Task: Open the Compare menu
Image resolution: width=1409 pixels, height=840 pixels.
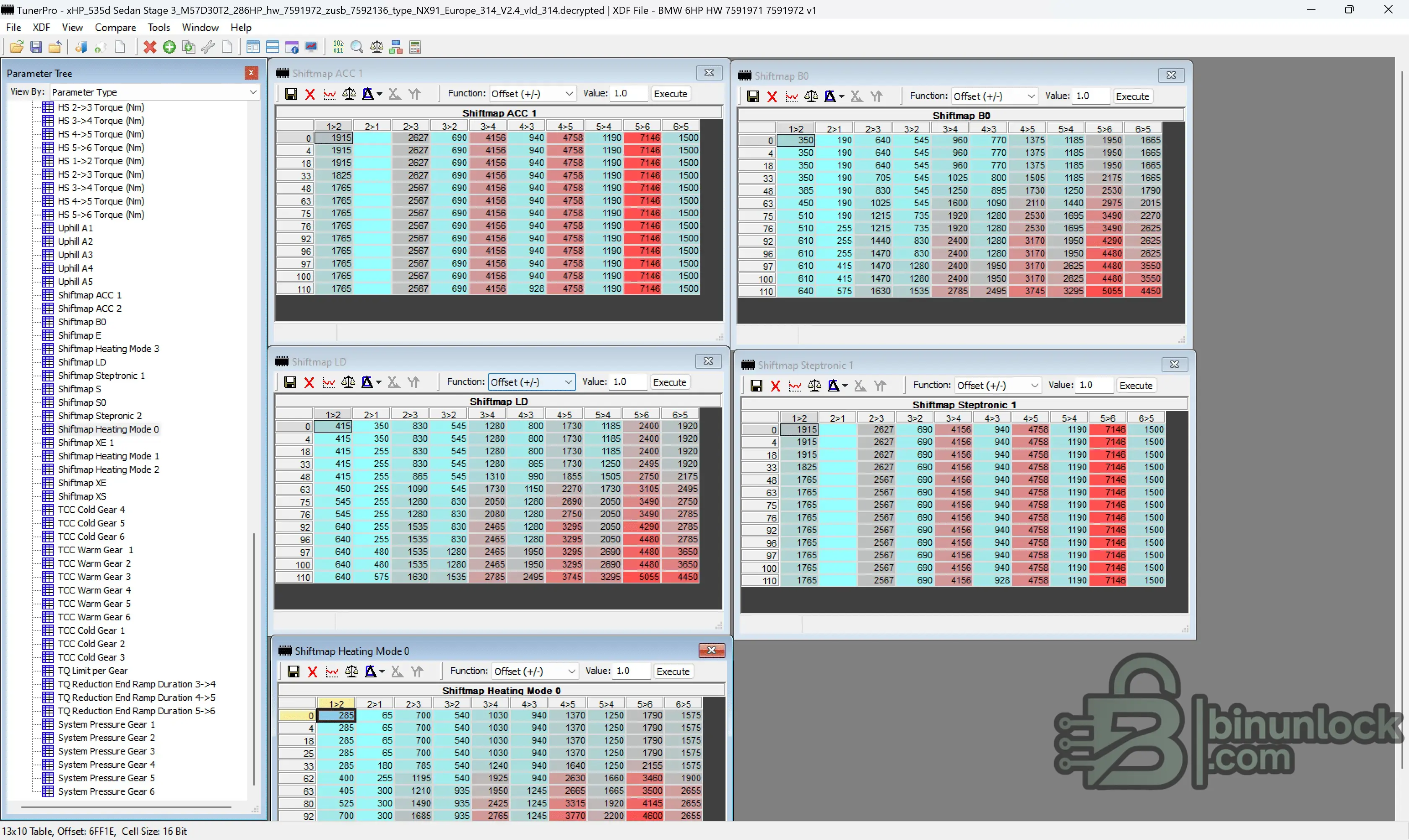Action: tap(115, 27)
